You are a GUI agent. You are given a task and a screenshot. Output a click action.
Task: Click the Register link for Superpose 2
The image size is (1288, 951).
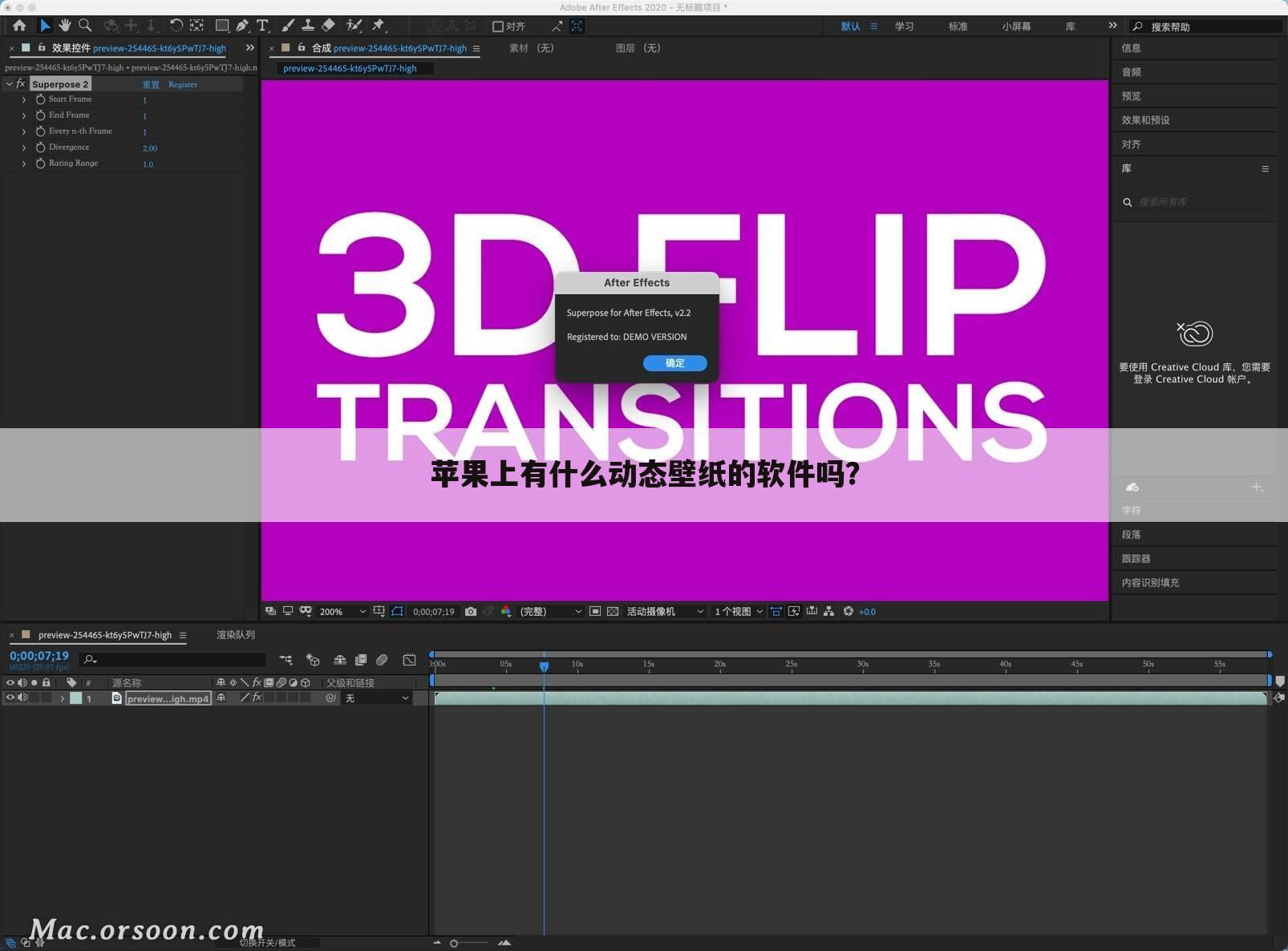(182, 84)
